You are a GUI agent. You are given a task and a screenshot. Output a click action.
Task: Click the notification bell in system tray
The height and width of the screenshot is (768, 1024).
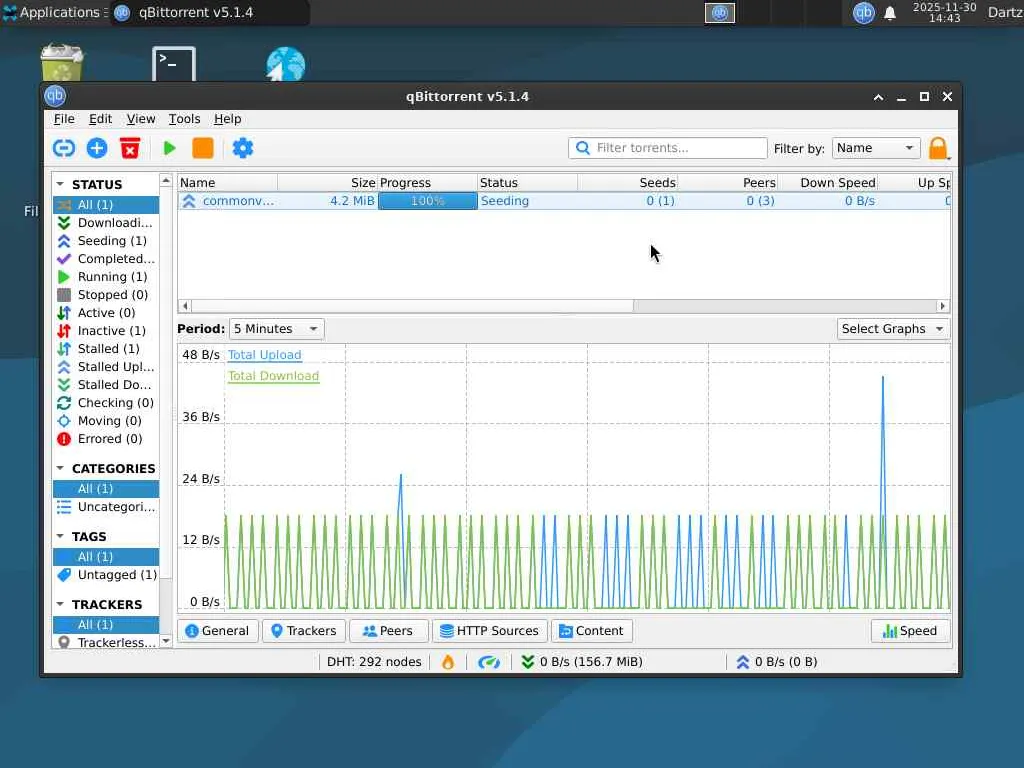889,13
